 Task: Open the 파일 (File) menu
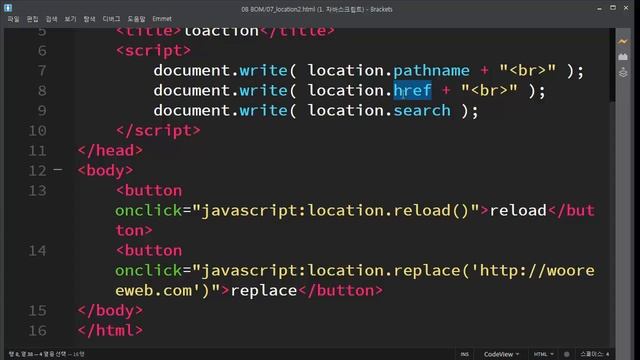(13, 19)
